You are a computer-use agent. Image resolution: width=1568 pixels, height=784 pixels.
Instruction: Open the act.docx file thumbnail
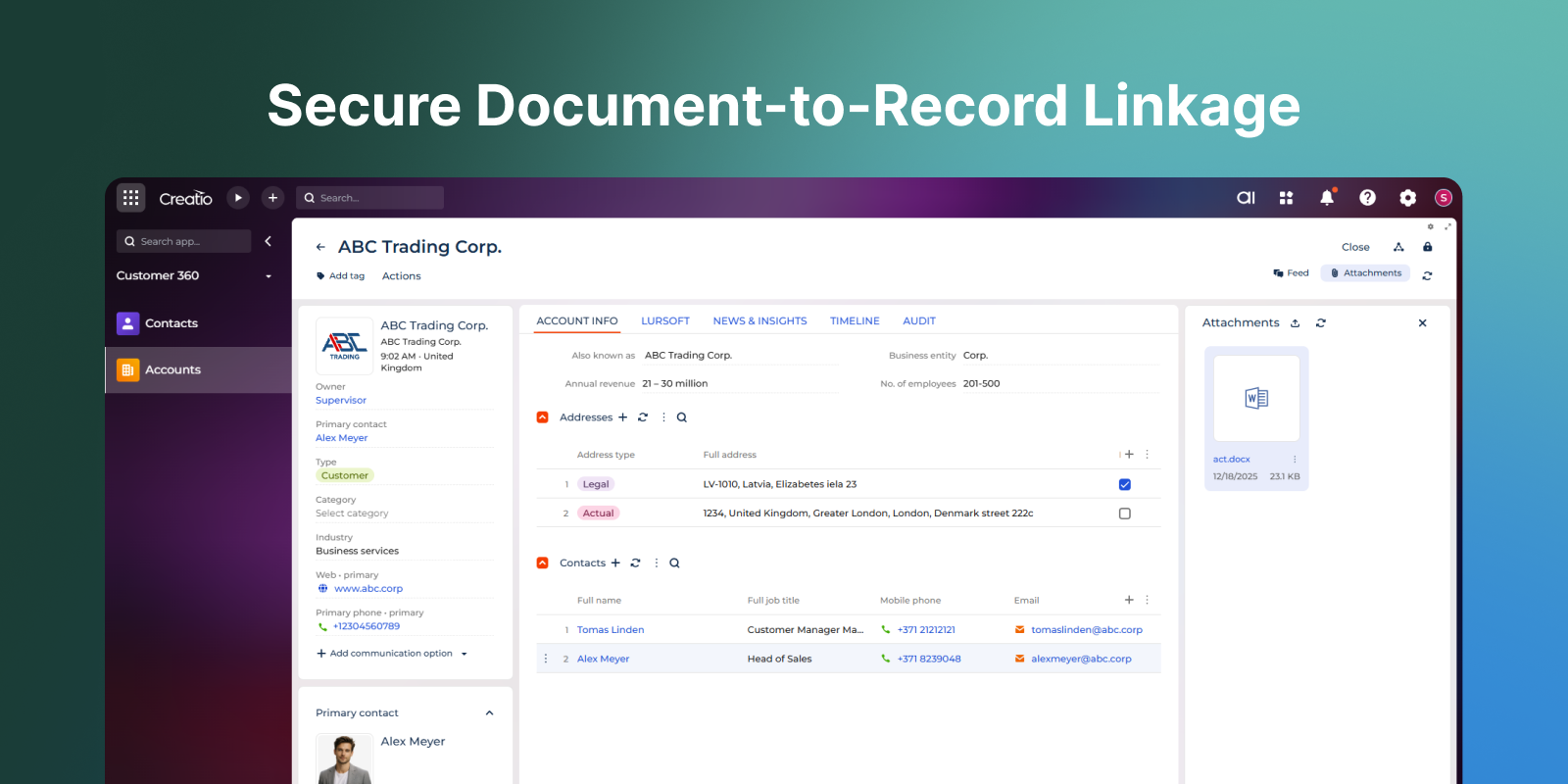click(1256, 399)
